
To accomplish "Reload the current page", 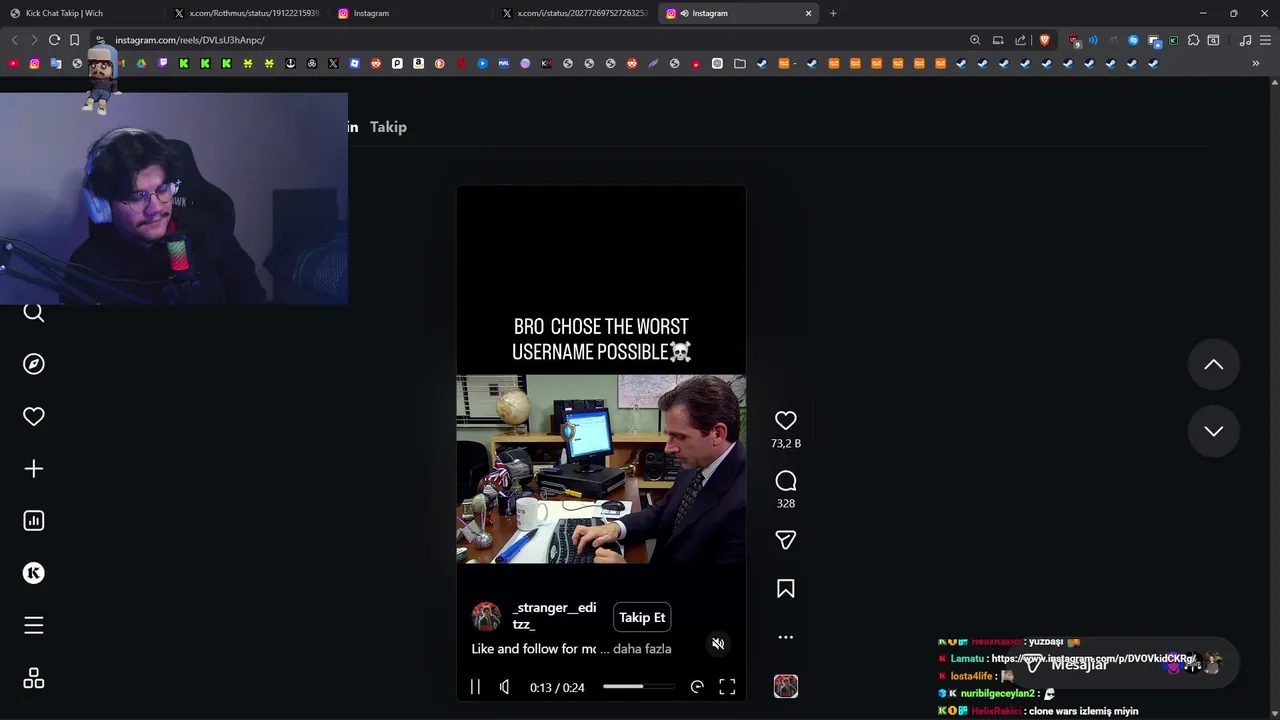I will [54, 40].
